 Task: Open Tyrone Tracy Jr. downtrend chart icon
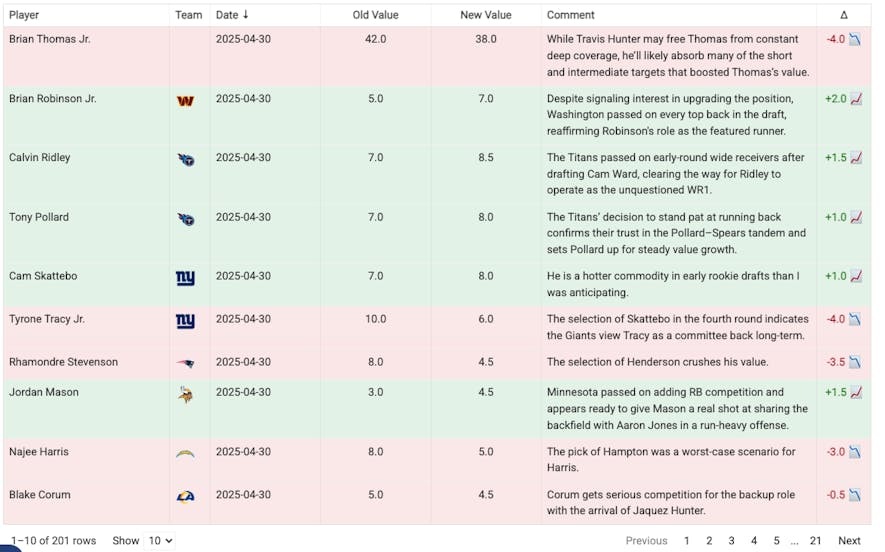pos(855,319)
